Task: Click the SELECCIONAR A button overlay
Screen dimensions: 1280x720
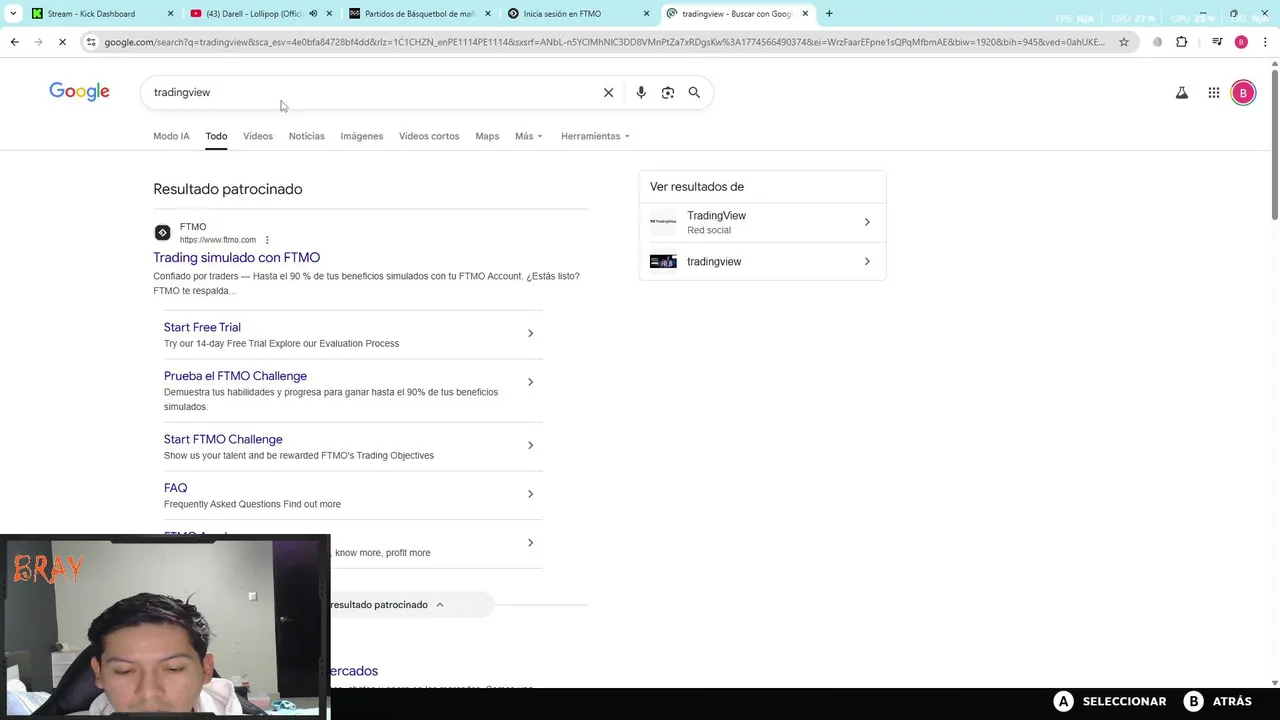Action: [1110, 702]
